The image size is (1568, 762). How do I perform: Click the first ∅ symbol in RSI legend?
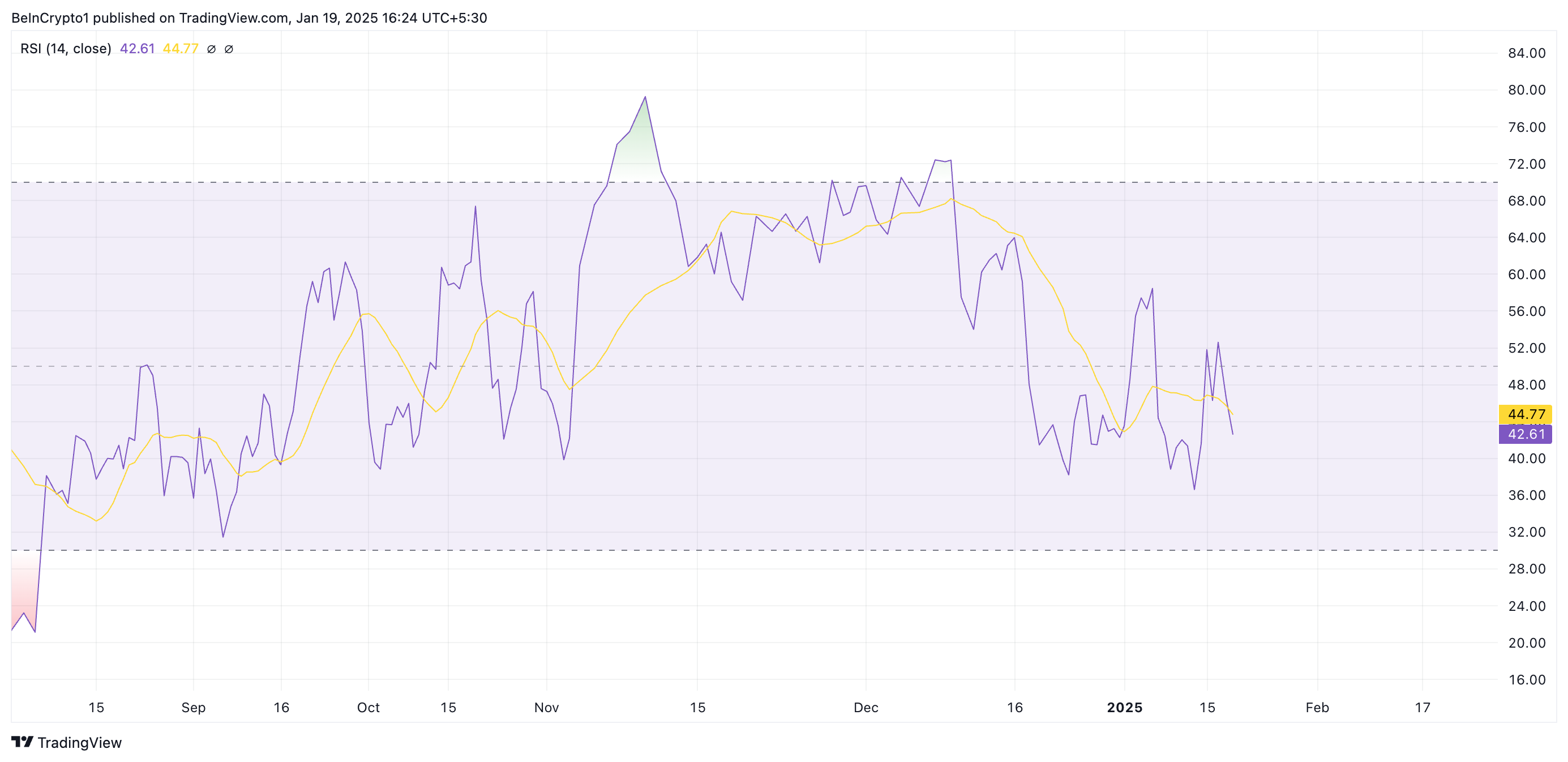click(211, 49)
